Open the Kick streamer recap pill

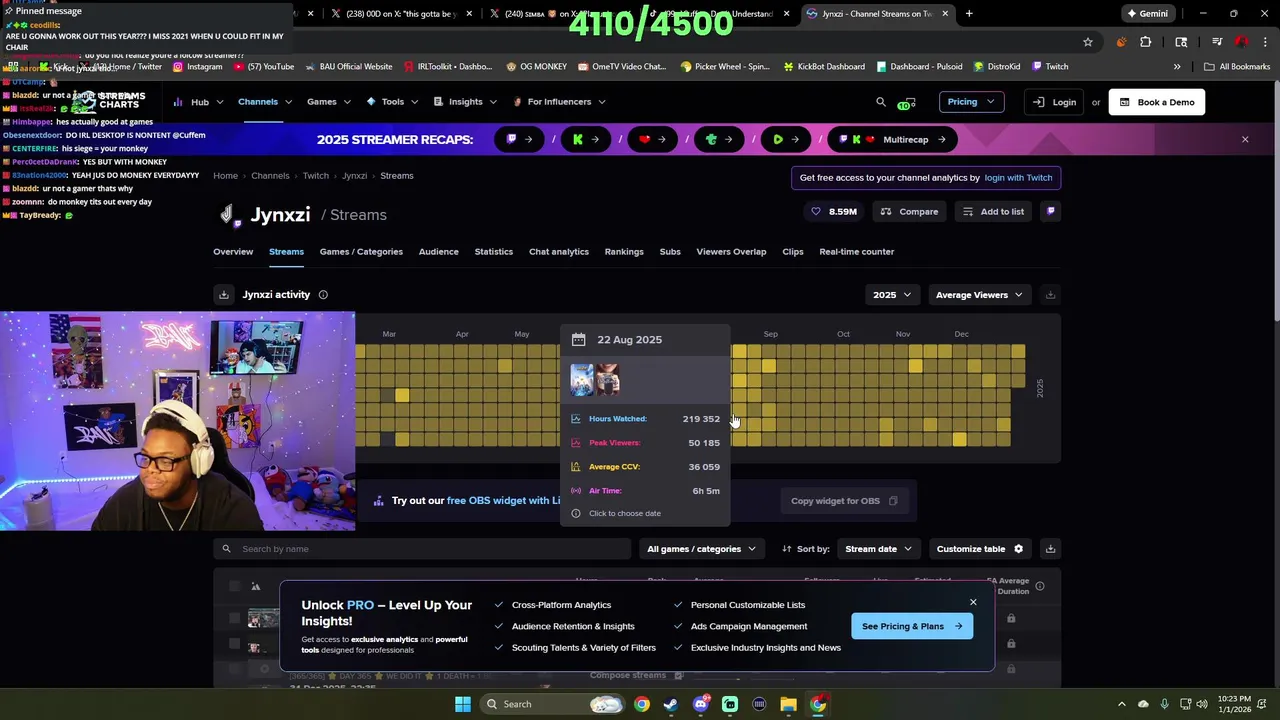(x=586, y=139)
